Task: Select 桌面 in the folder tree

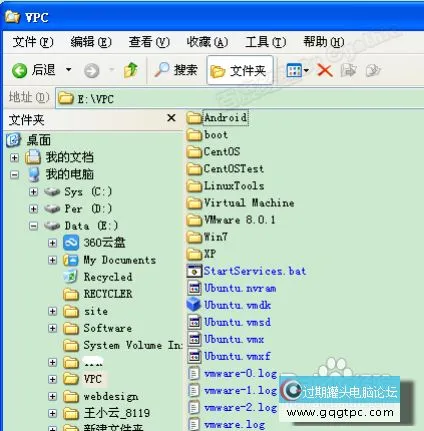Action: click(38, 140)
